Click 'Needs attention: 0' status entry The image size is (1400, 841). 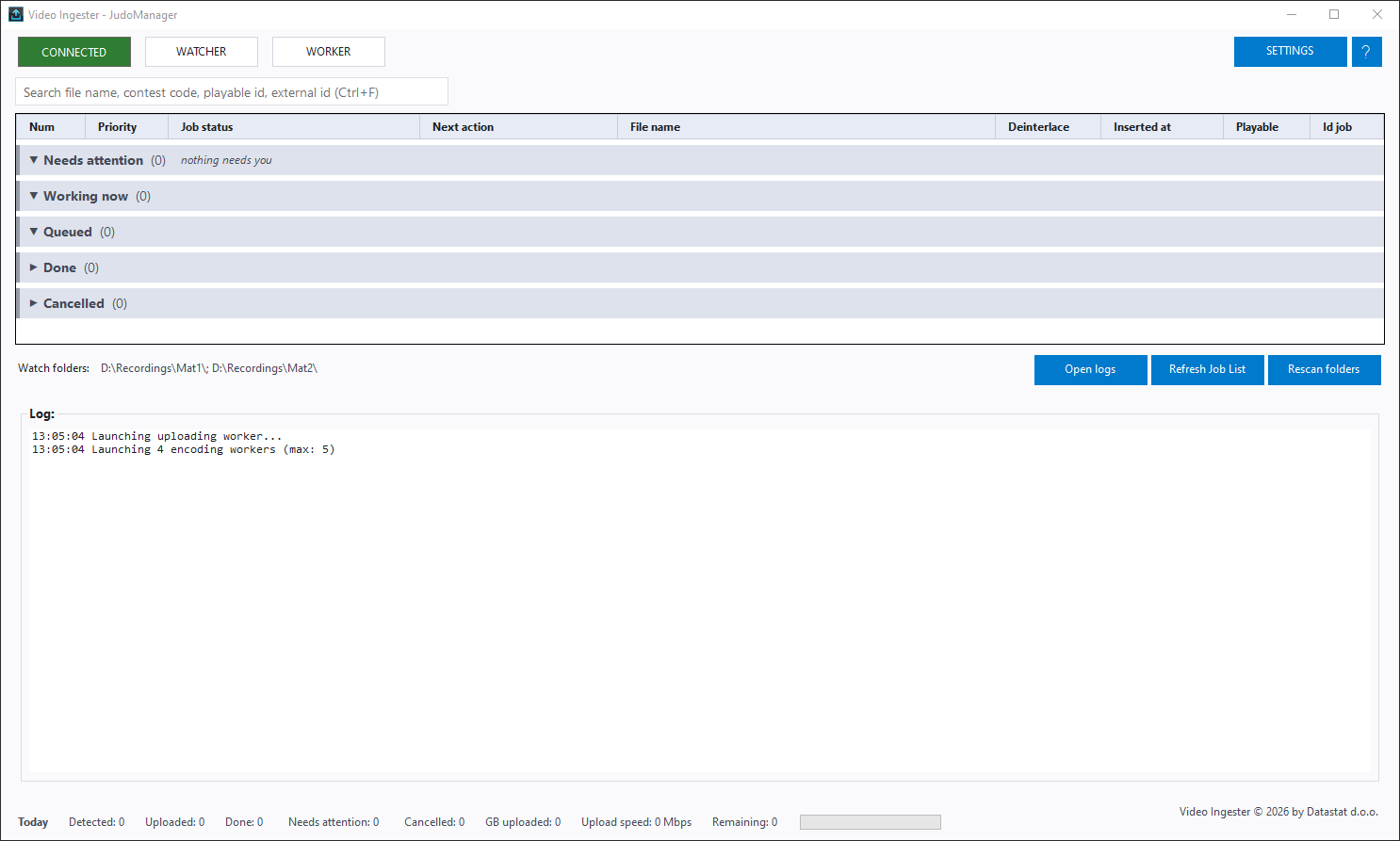[x=334, y=822]
